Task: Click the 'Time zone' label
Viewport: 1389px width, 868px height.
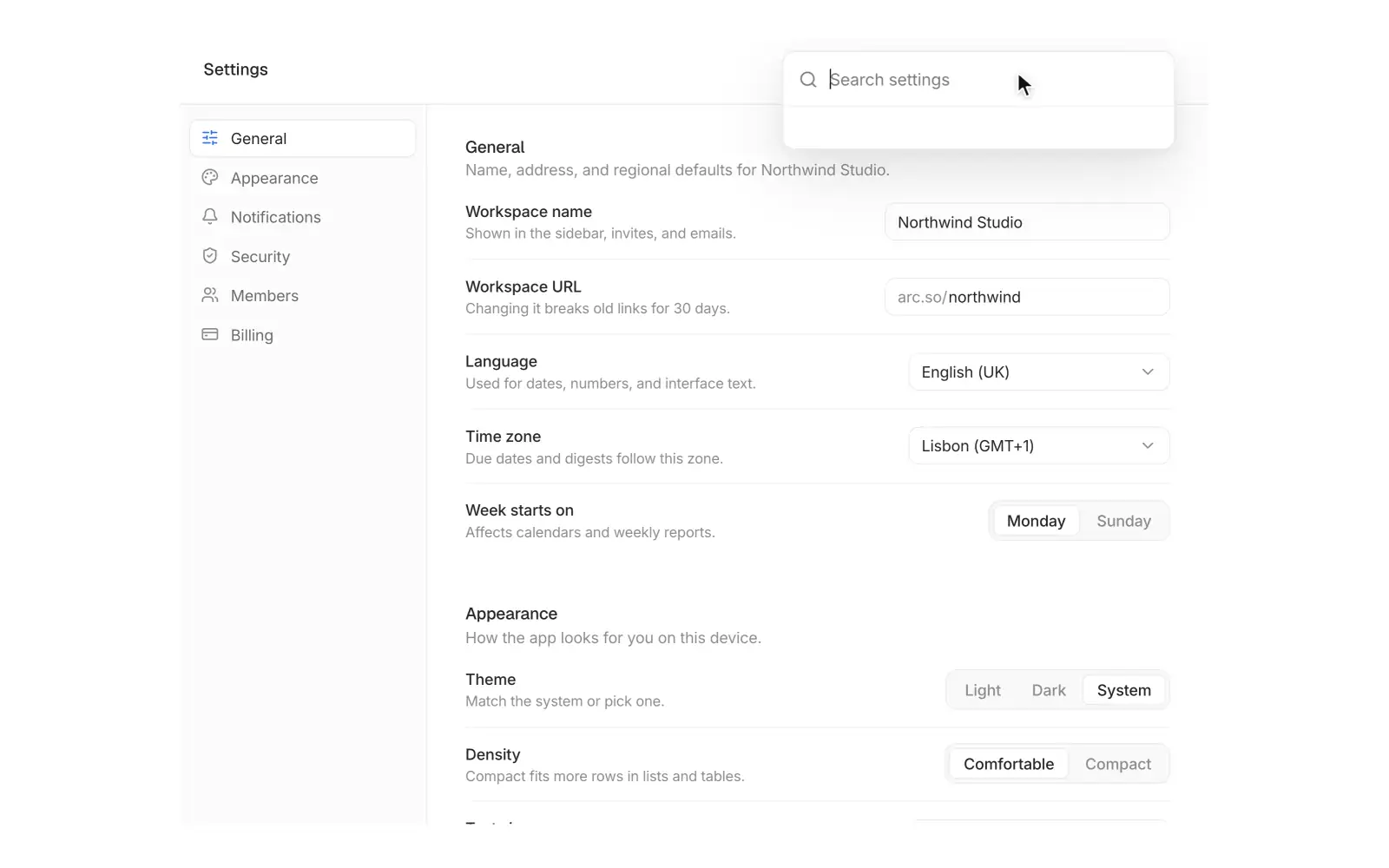Action: pyautogui.click(x=503, y=437)
